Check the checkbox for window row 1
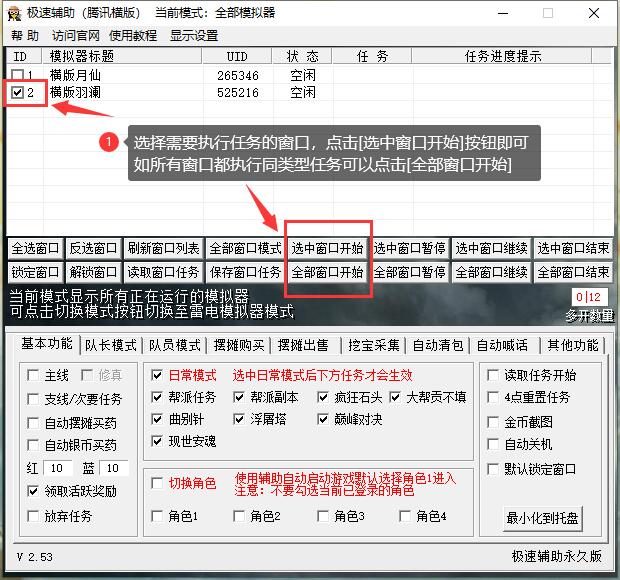This screenshot has height=580, width=620. [17, 75]
